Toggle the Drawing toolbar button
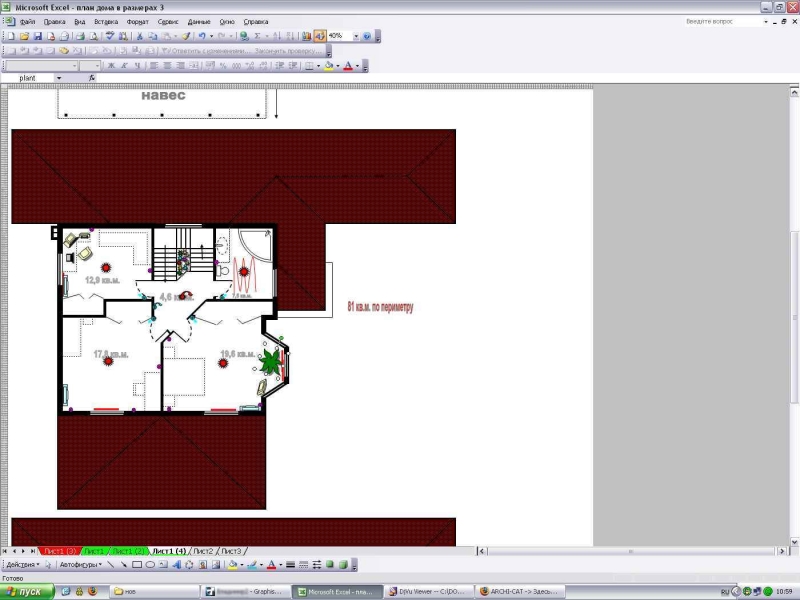The width and height of the screenshot is (800, 600). (320, 36)
